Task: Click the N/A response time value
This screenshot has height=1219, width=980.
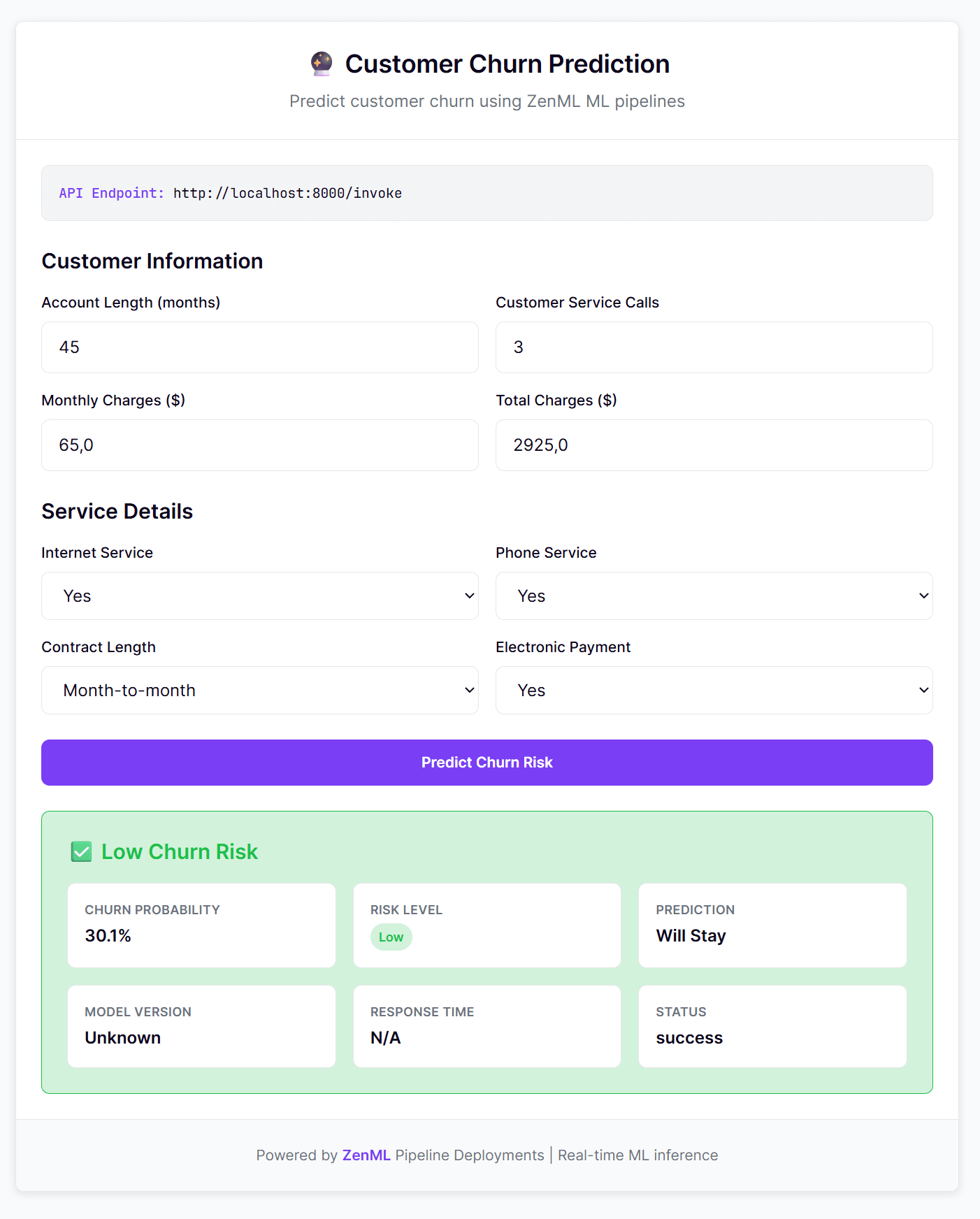Action: click(x=386, y=1038)
